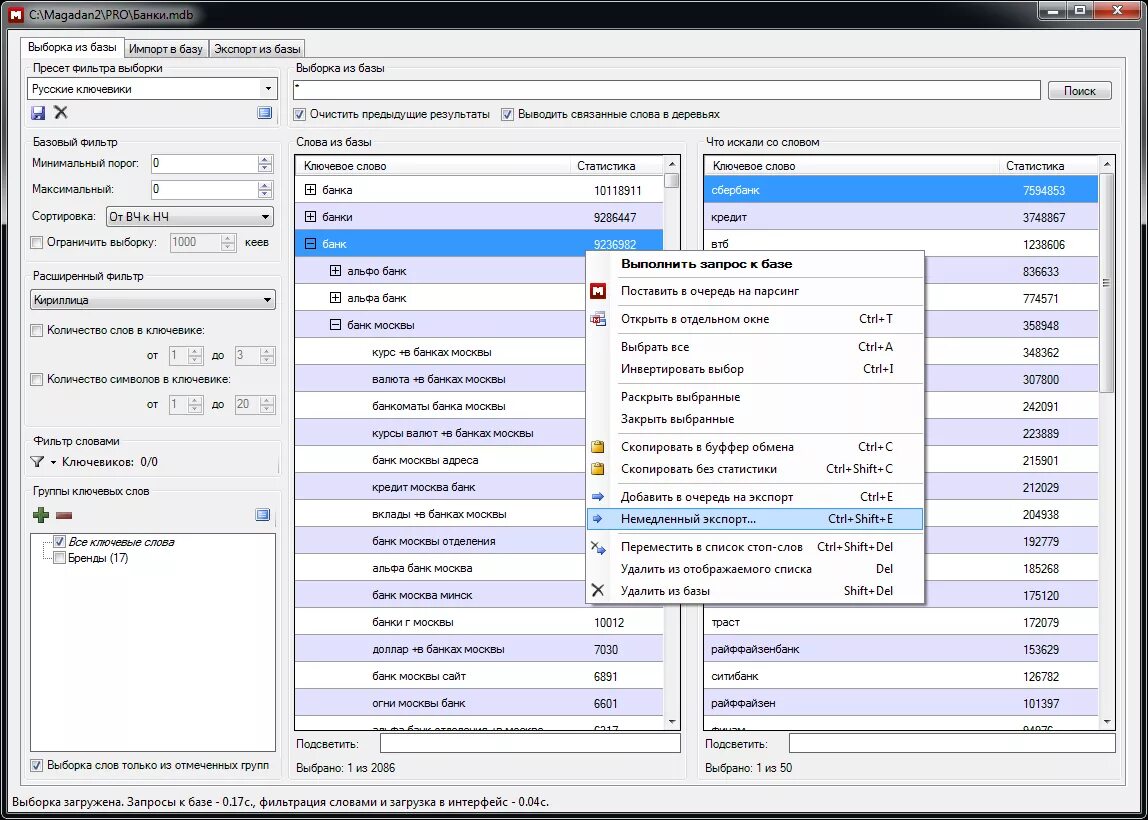Sort right list by 'Статистика' header
This screenshot has width=1148, height=820.
1048,166
